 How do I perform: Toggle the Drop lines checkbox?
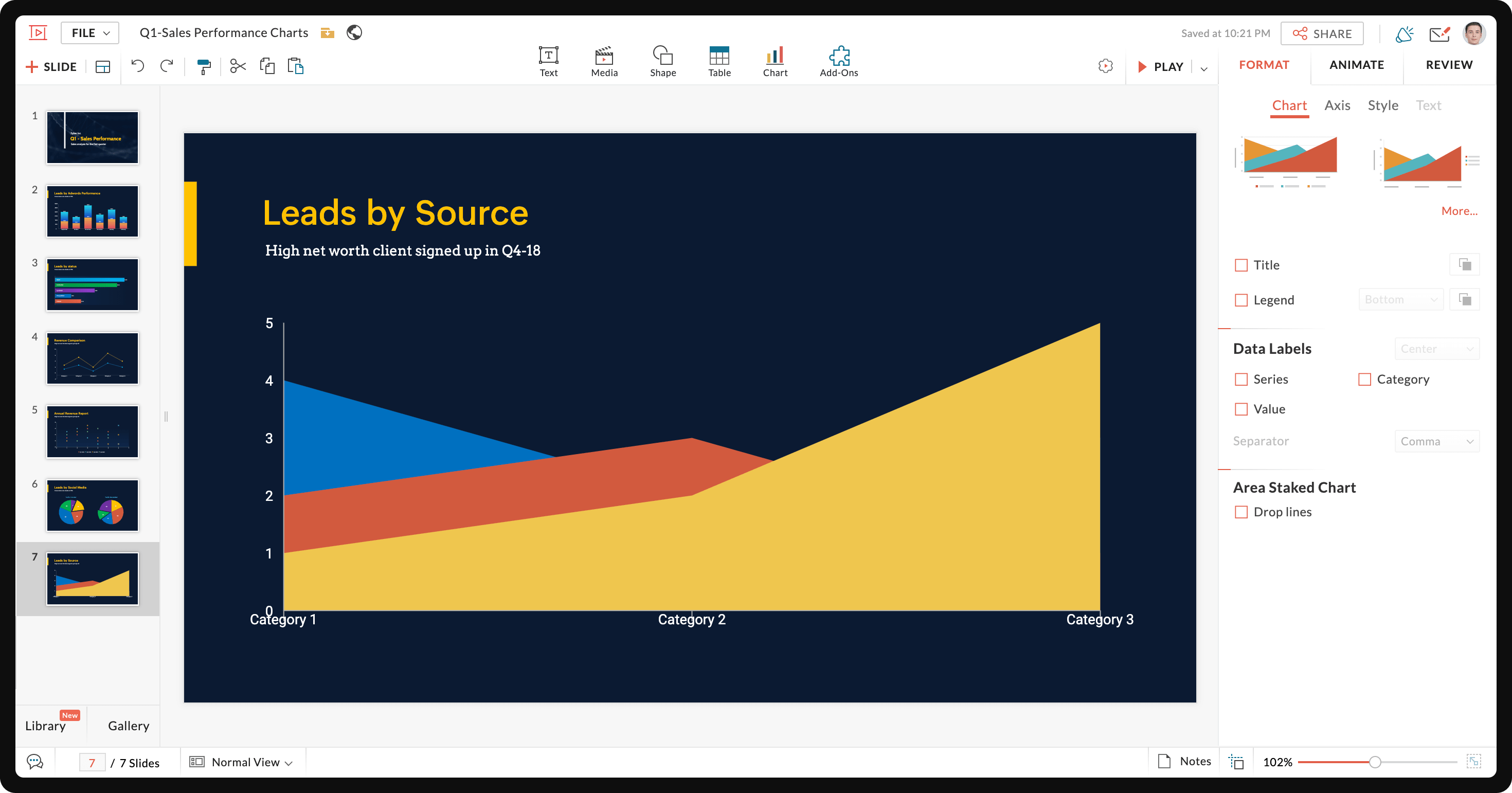tap(1241, 512)
